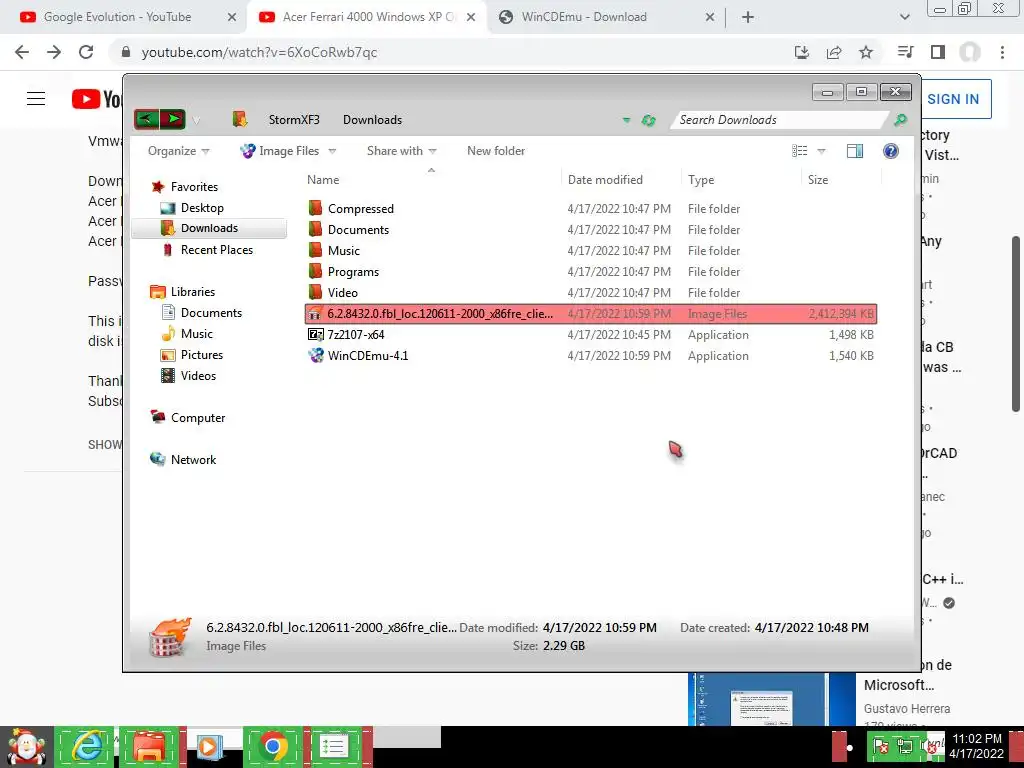Open the Share with menu

click(401, 151)
